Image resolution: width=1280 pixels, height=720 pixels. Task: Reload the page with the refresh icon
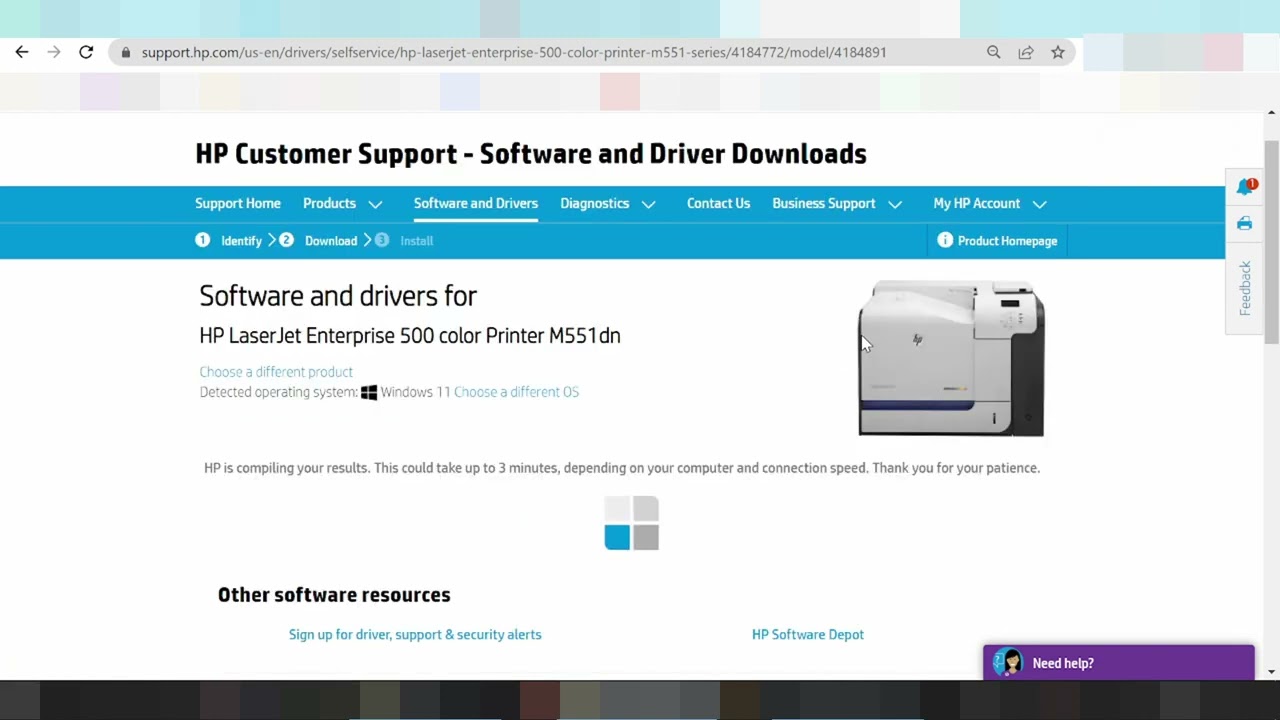(86, 52)
